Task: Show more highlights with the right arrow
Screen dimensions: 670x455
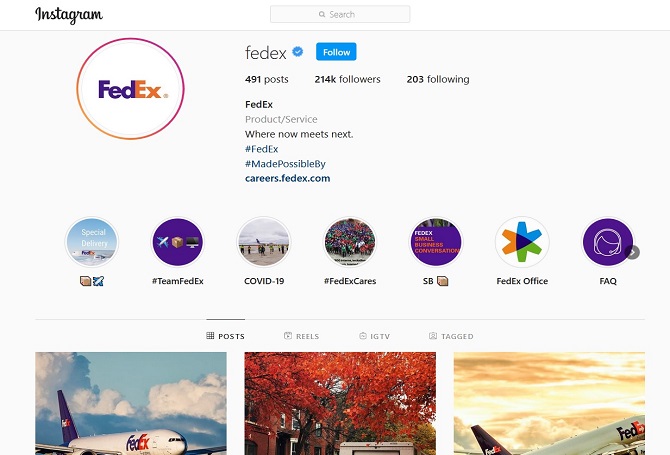Action: coord(632,252)
